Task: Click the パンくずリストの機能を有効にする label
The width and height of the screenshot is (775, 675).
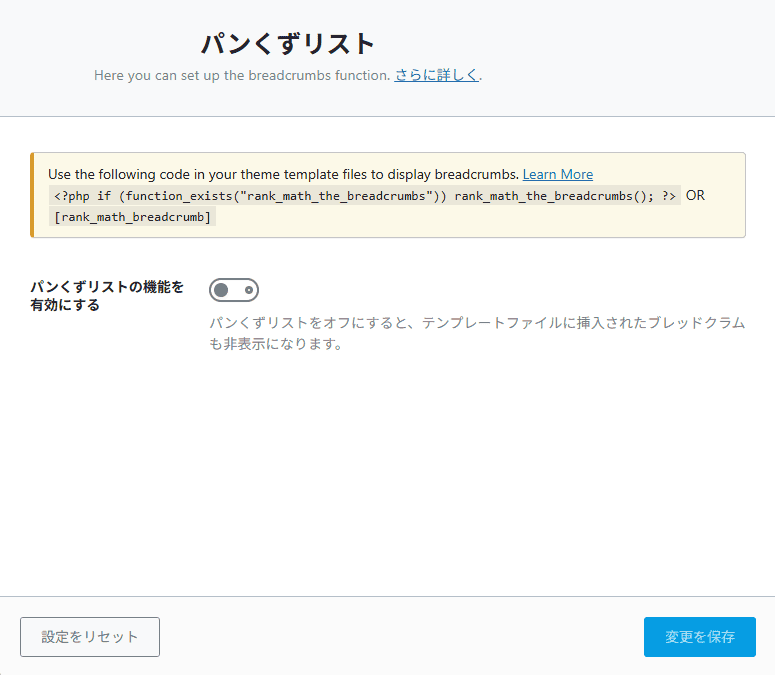Action: click(x=107, y=295)
